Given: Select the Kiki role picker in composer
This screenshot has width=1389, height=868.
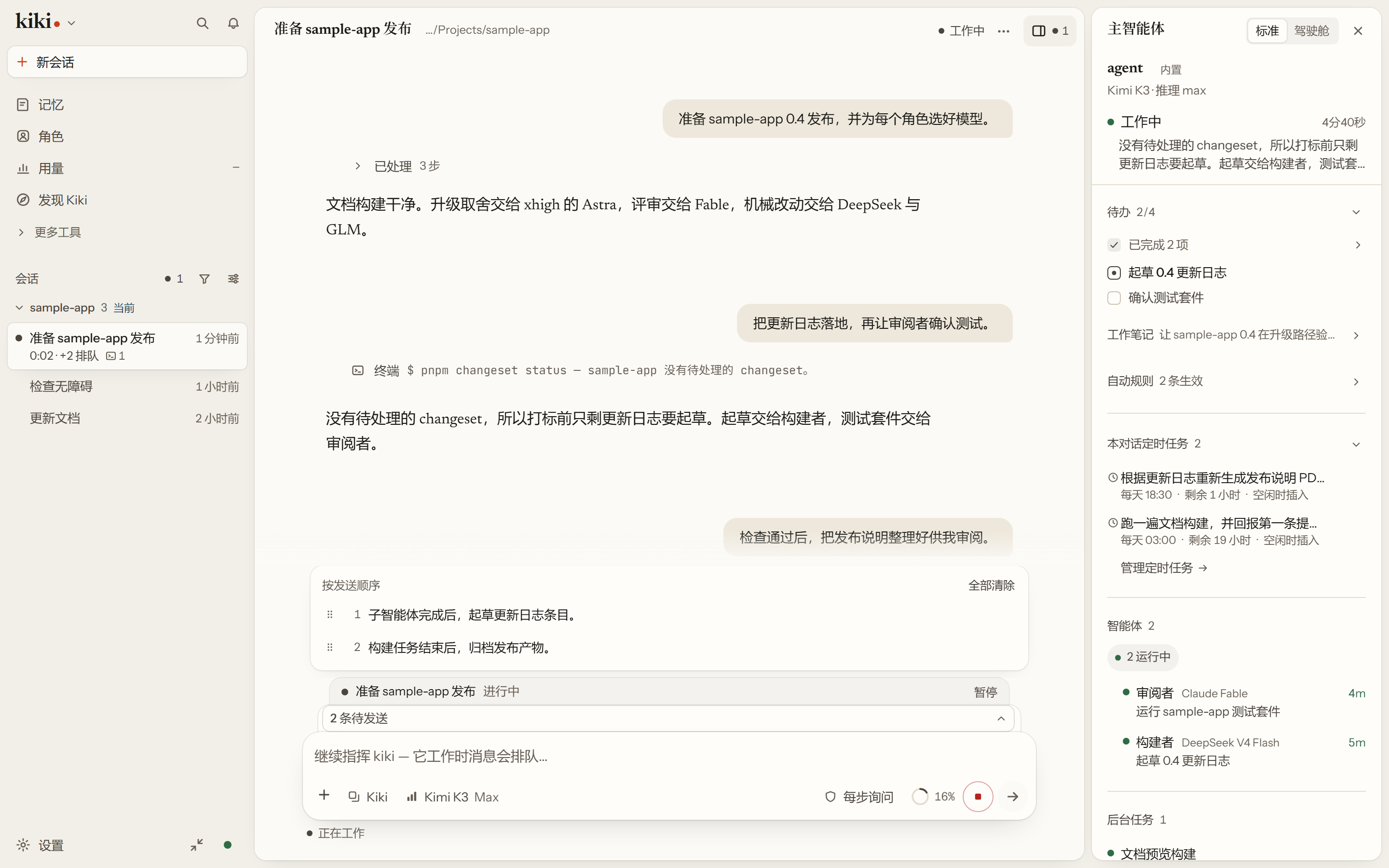Looking at the screenshot, I should pos(368,797).
